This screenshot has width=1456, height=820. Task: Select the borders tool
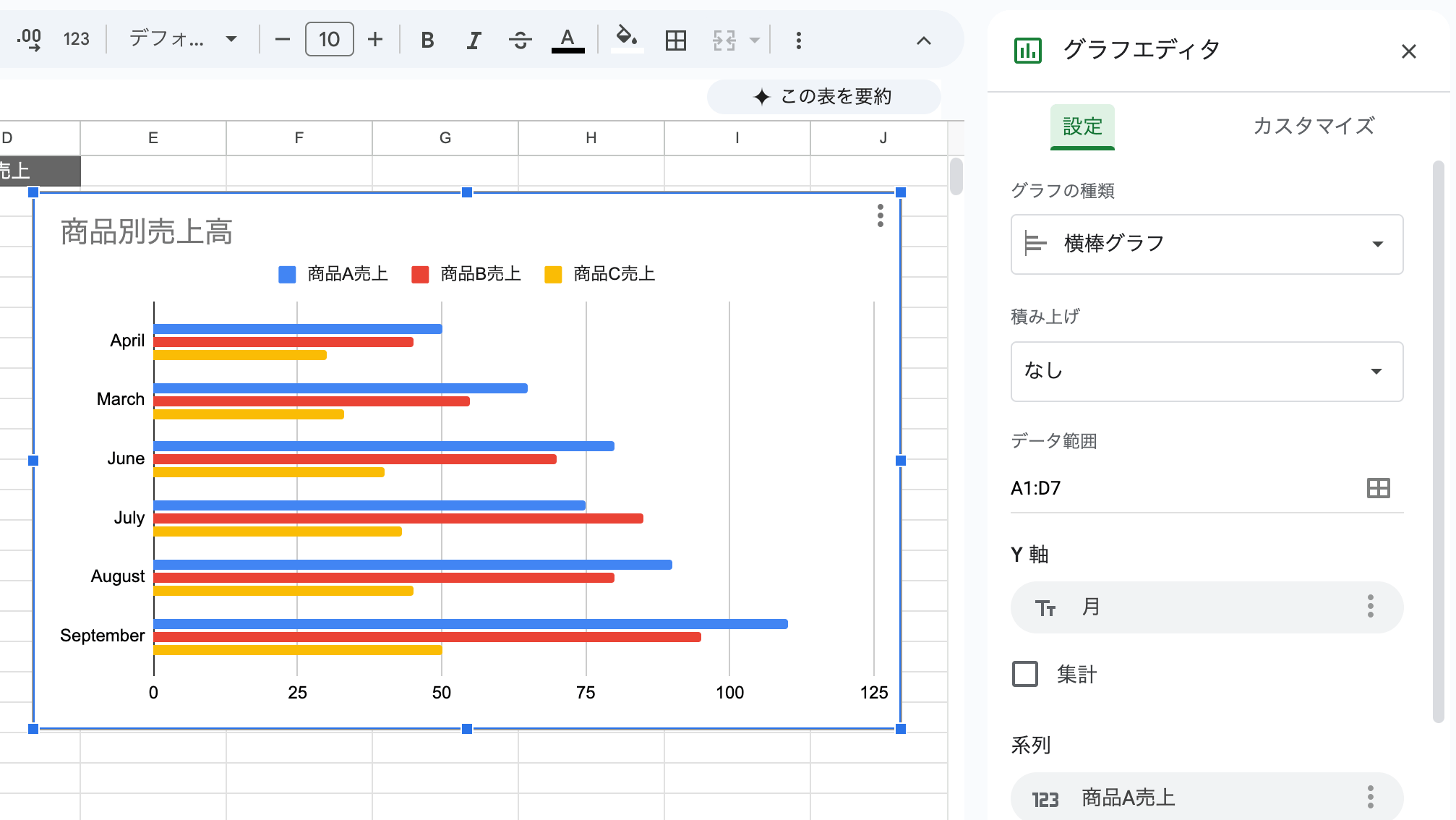tap(675, 40)
